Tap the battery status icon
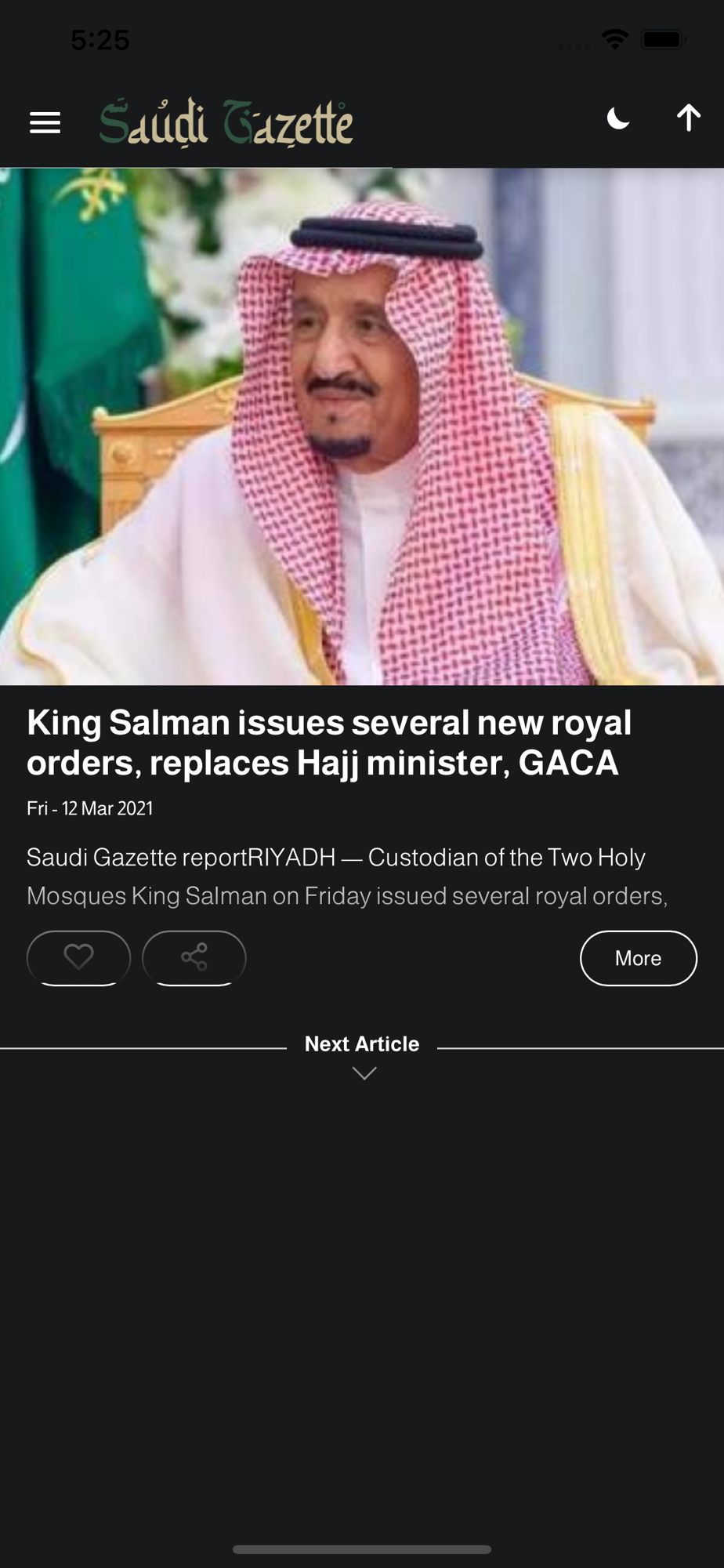Screen dimensions: 724x1568 coord(664,39)
